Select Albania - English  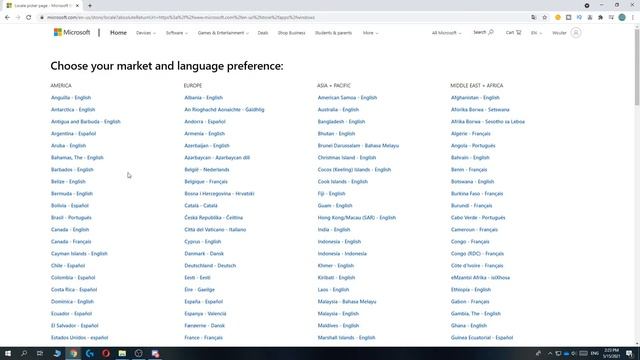[203, 98]
